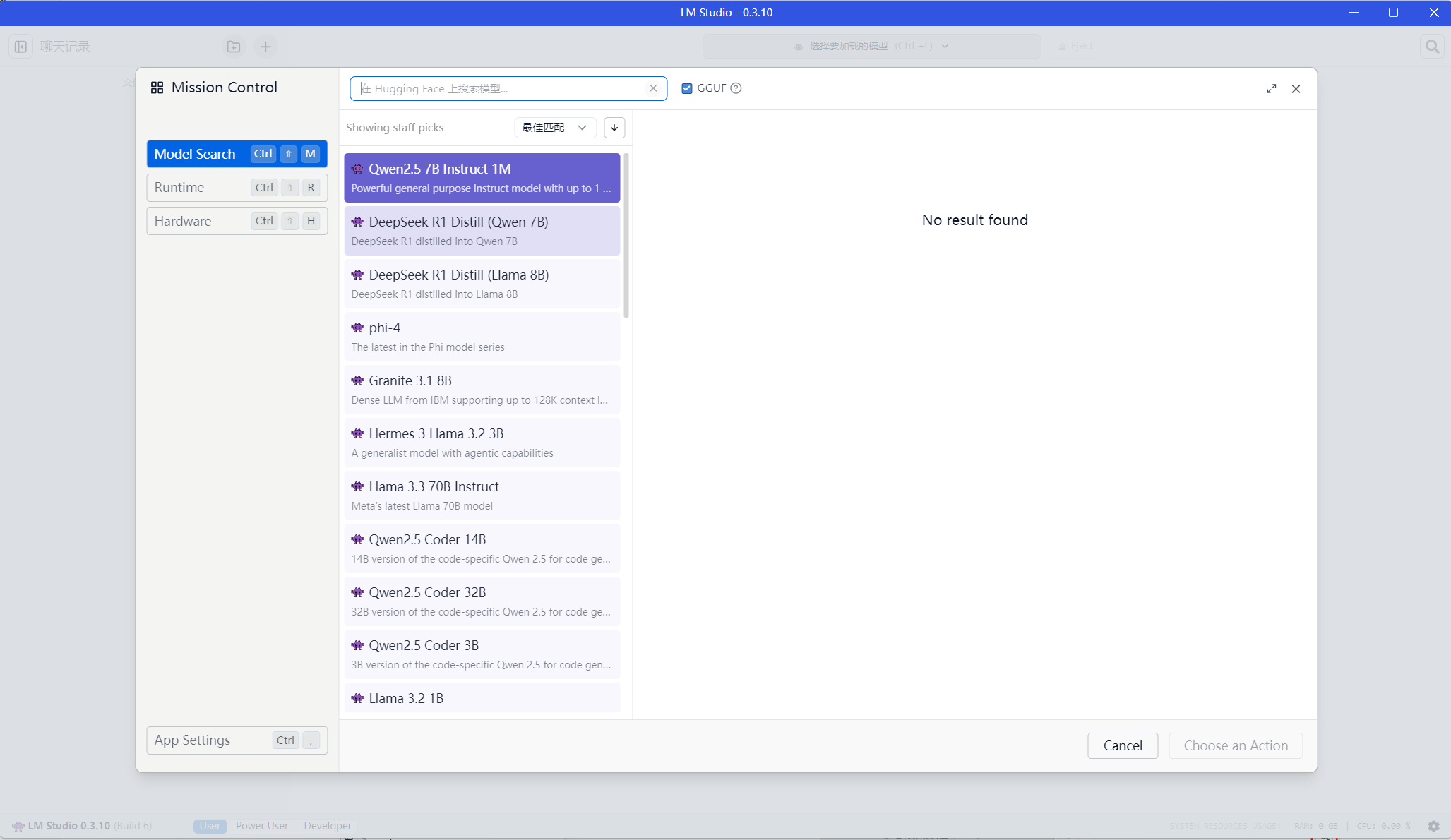
Task: Click 'DeepSeek R1 distilled into Qwen 7B' text
Action: pos(434,241)
